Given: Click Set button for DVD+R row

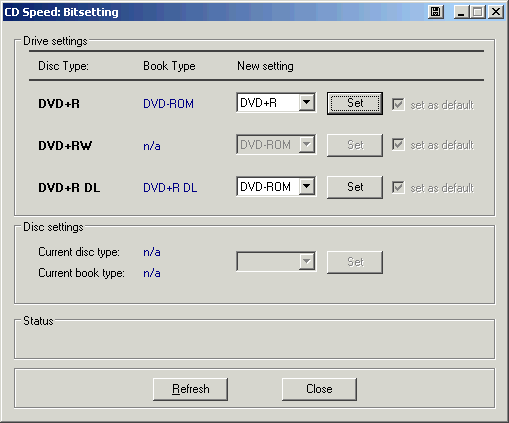Looking at the screenshot, I should click(355, 103).
